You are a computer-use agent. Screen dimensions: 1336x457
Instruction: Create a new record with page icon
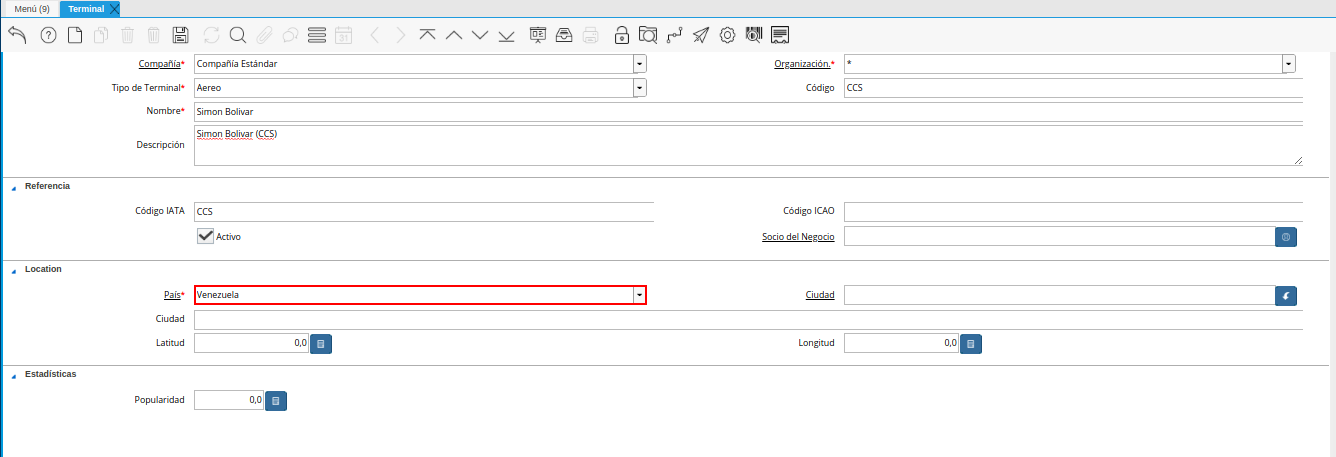75,35
